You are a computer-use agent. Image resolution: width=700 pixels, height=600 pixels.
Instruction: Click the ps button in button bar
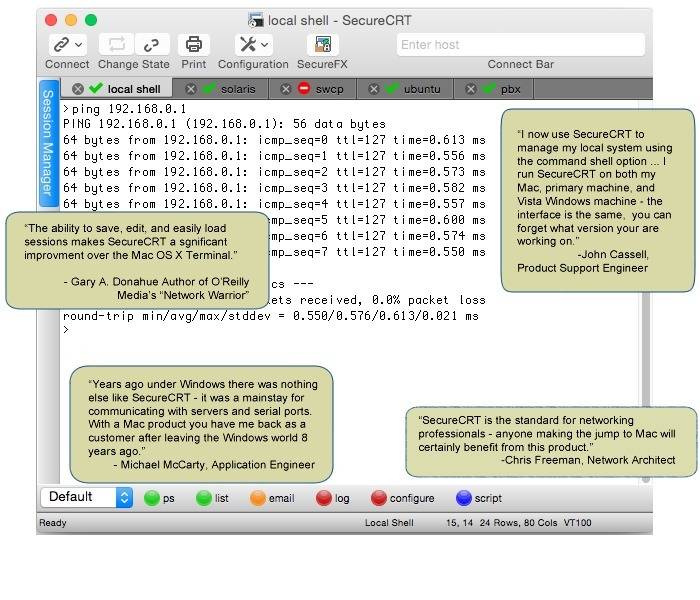(159, 498)
